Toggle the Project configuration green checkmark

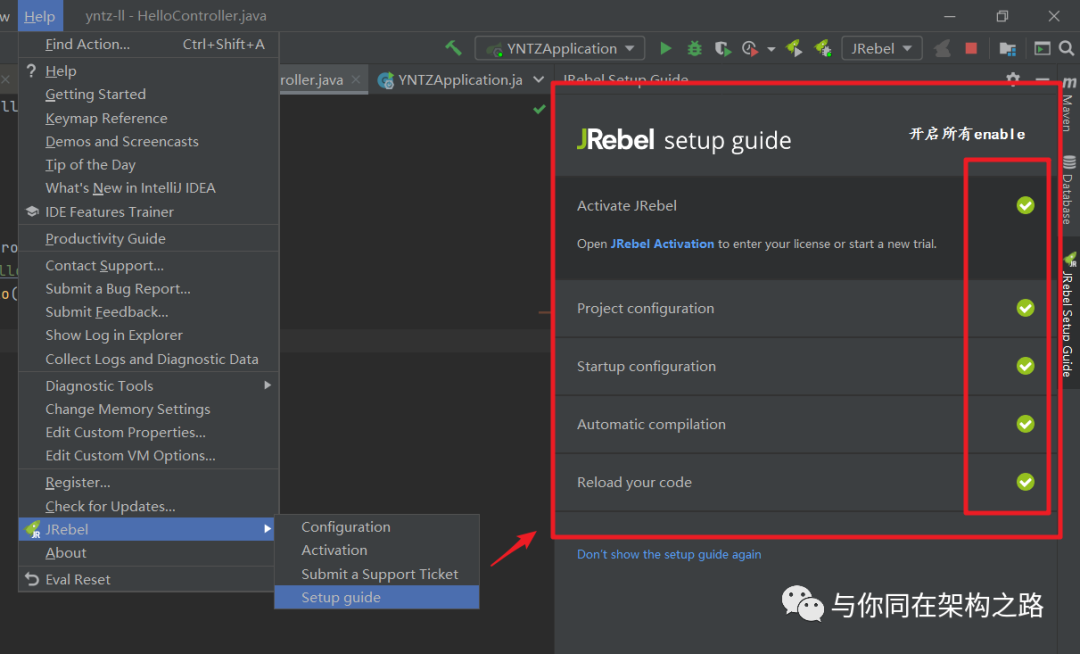click(1025, 308)
